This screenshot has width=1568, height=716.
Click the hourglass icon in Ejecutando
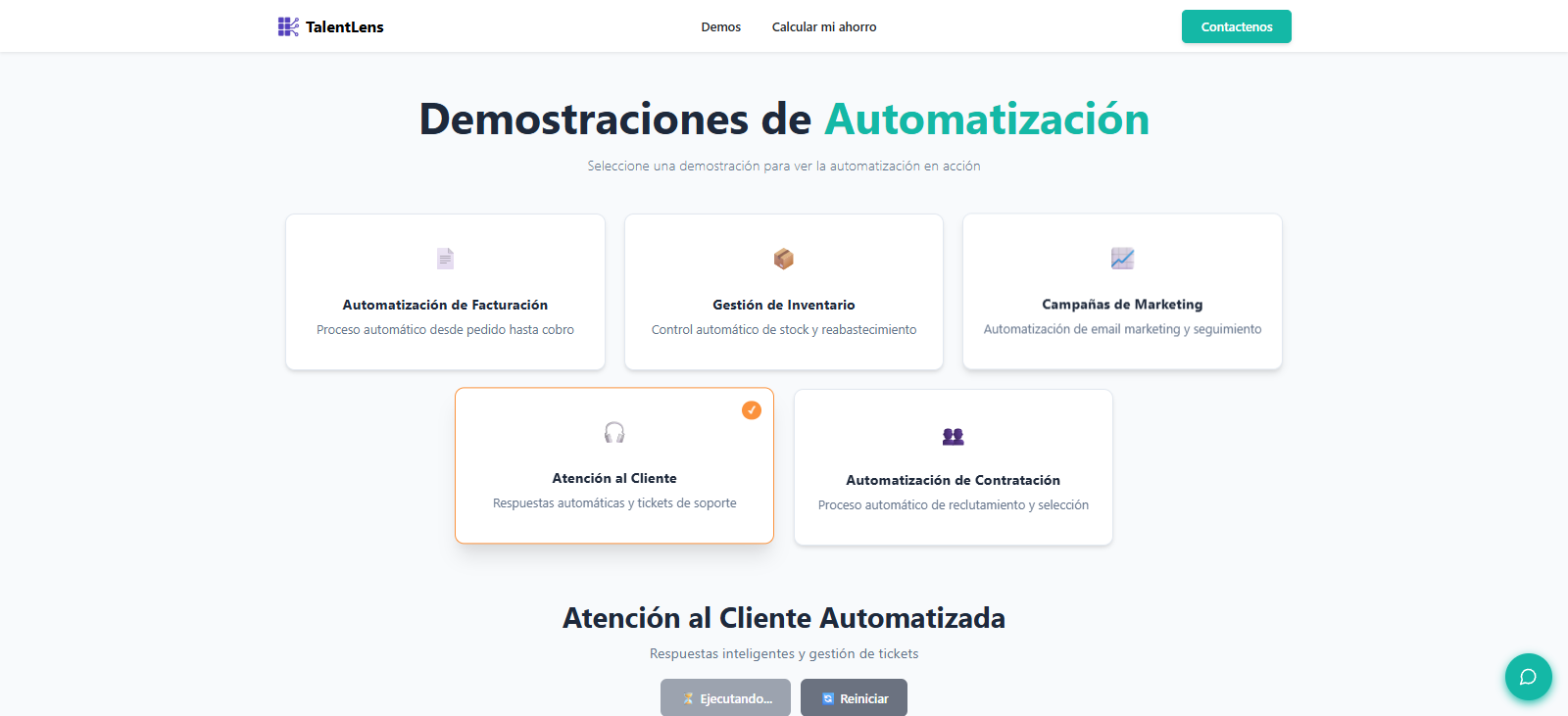pyautogui.click(x=689, y=698)
